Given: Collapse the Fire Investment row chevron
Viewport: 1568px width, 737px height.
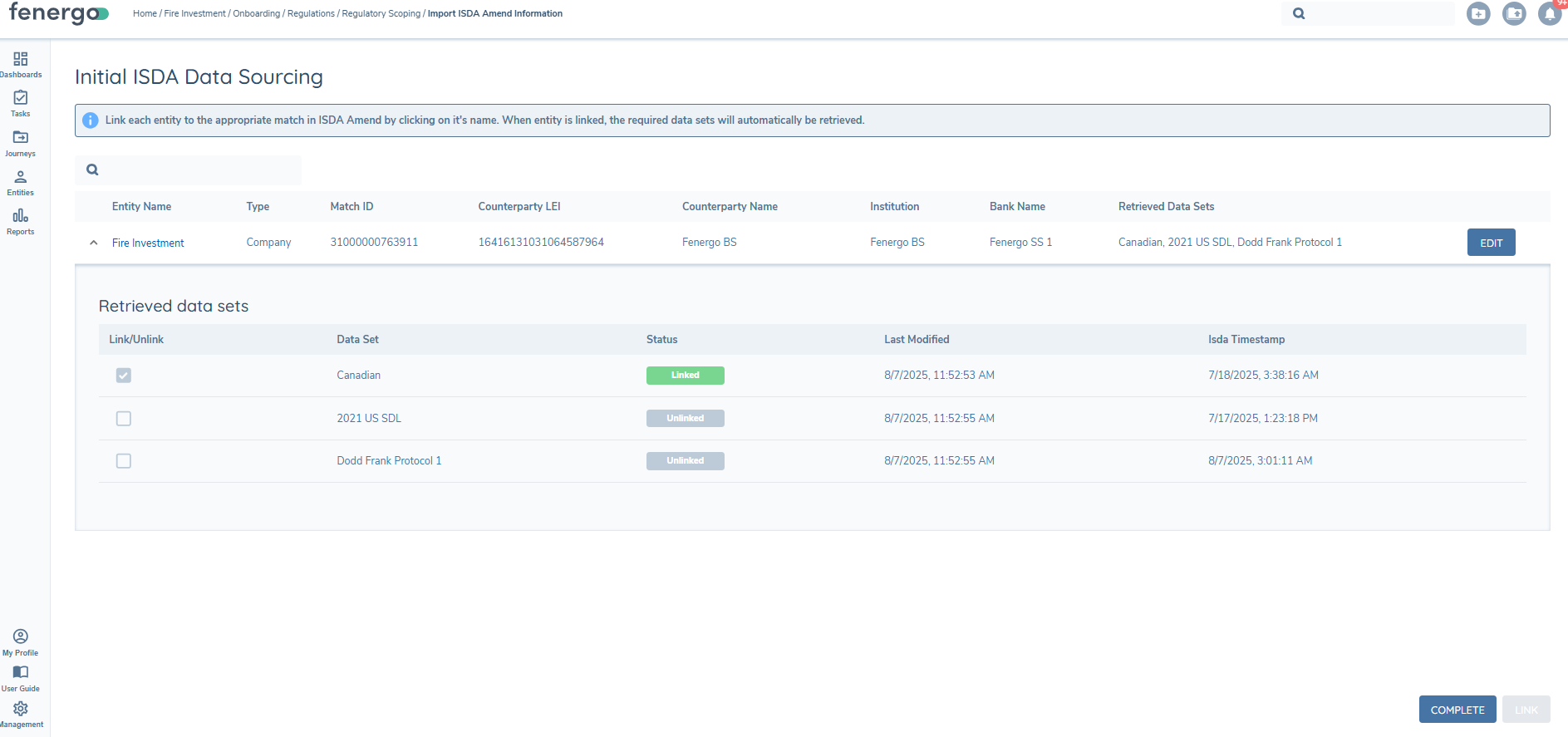Looking at the screenshot, I should click(x=94, y=243).
